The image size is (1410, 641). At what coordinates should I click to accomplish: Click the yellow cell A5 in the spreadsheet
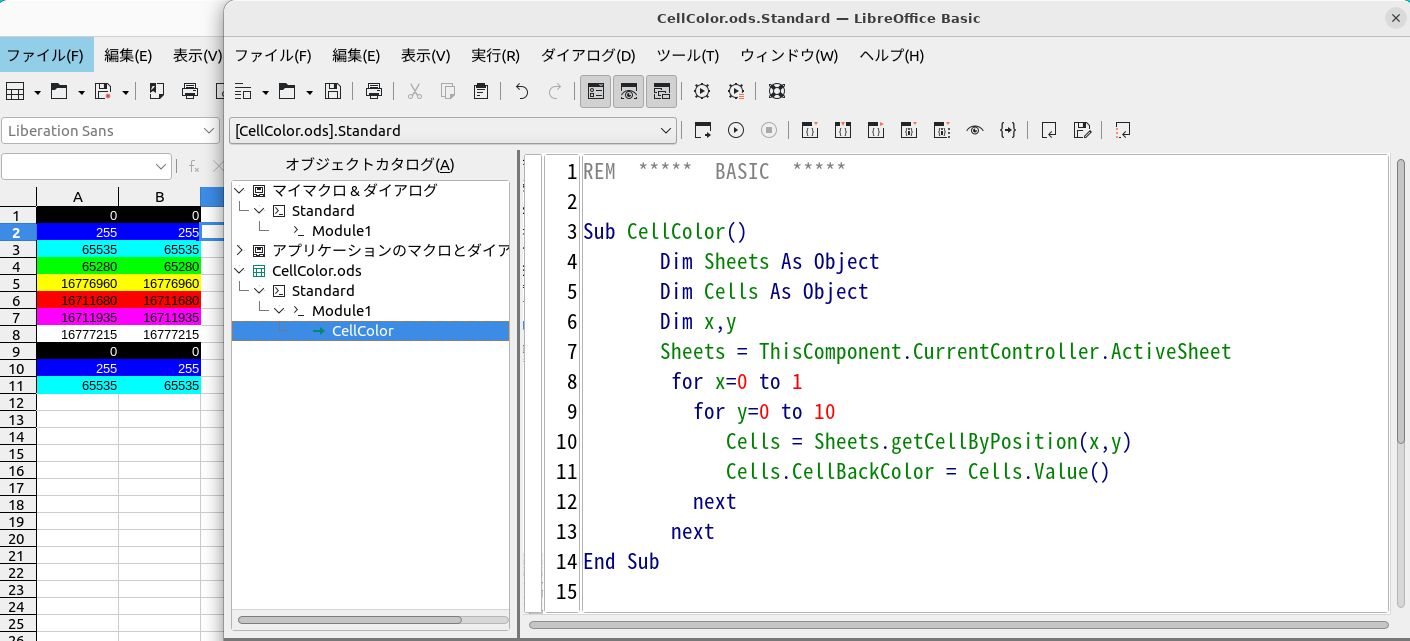pos(77,284)
